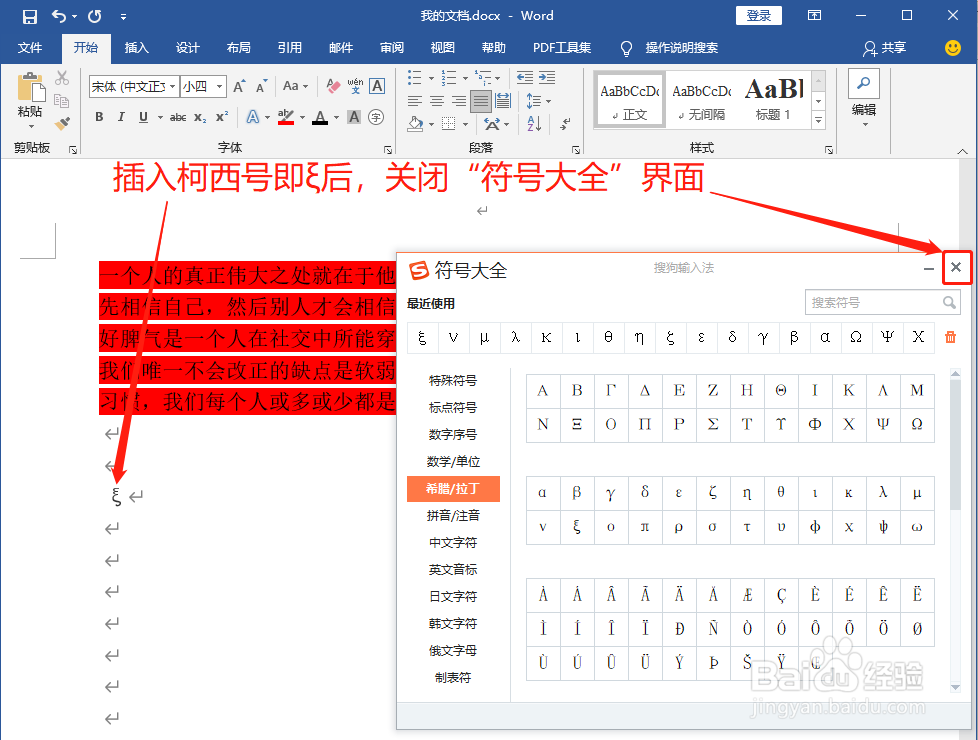Open the 文件 menu tab
The height and width of the screenshot is (740, 978).
click(30, 47)
